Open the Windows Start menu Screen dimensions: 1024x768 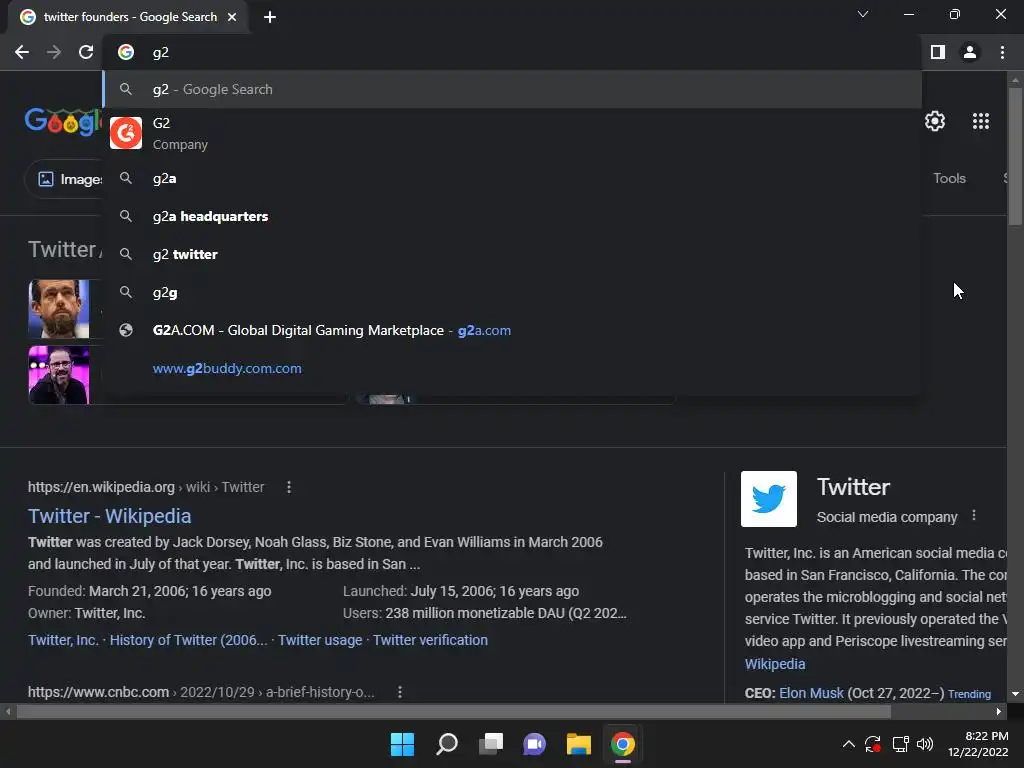pyautogui.click(x=402, y=744)
